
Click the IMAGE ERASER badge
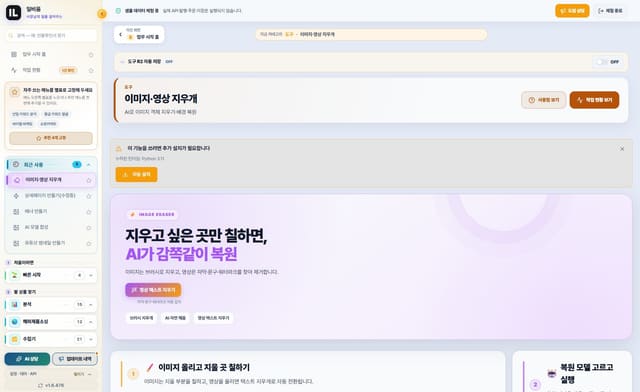(152, 214)
